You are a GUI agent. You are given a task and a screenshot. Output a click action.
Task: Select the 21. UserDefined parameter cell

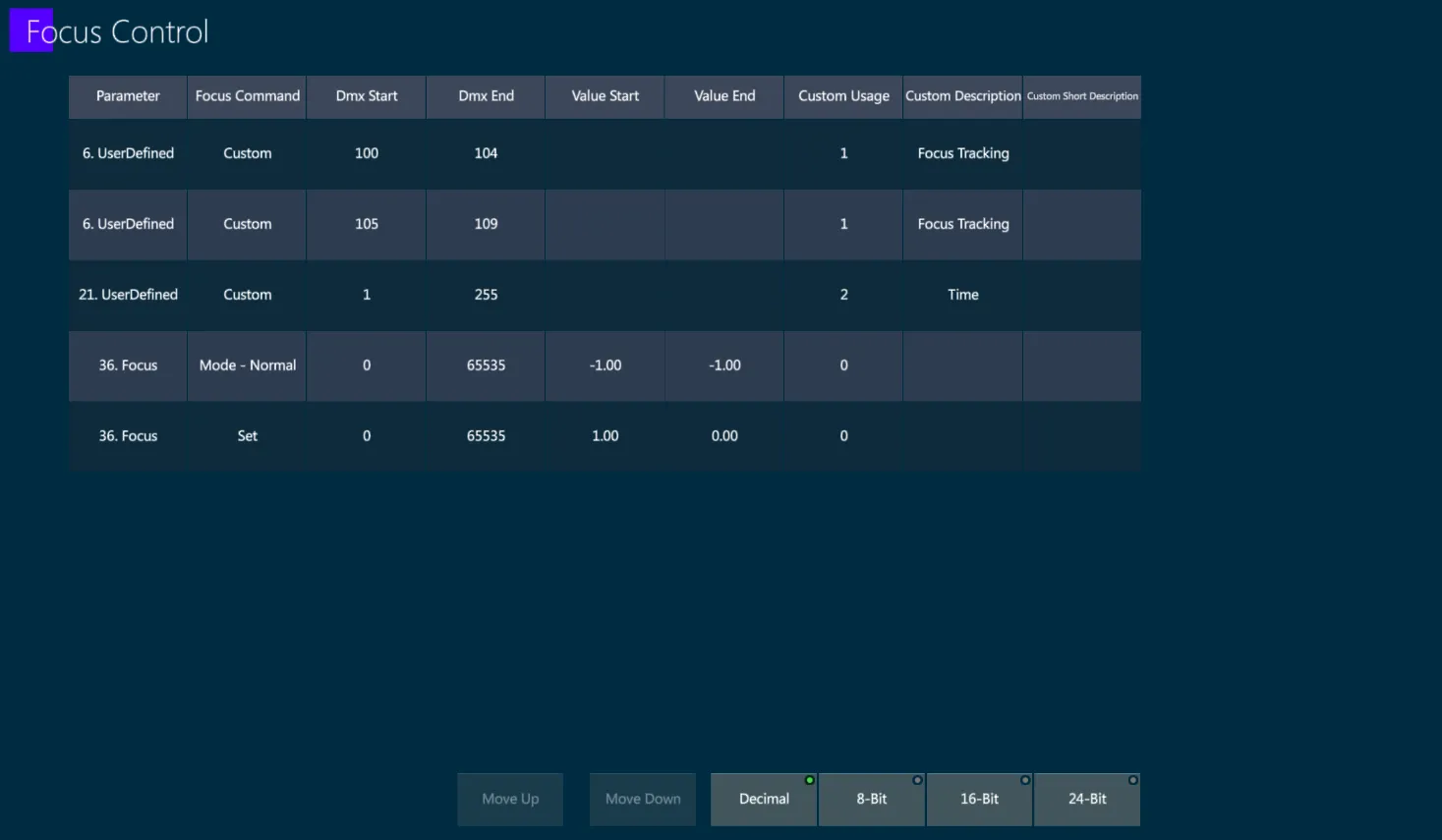click(x=128, y=295)
